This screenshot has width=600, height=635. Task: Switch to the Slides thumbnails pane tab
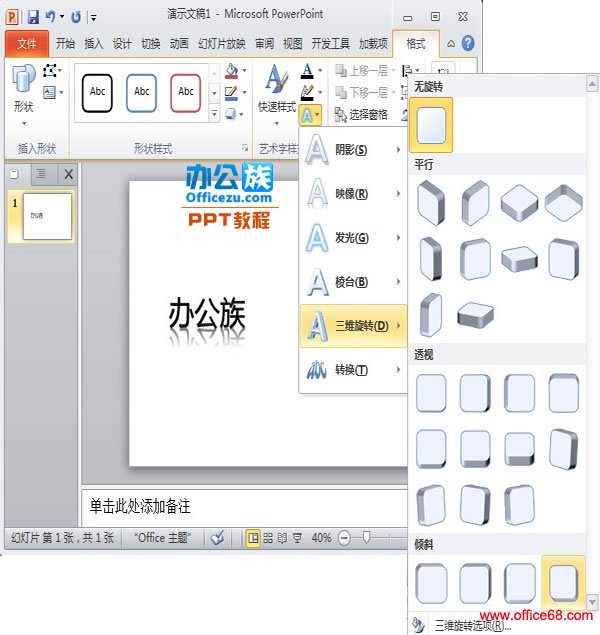[x=15, y=175]
